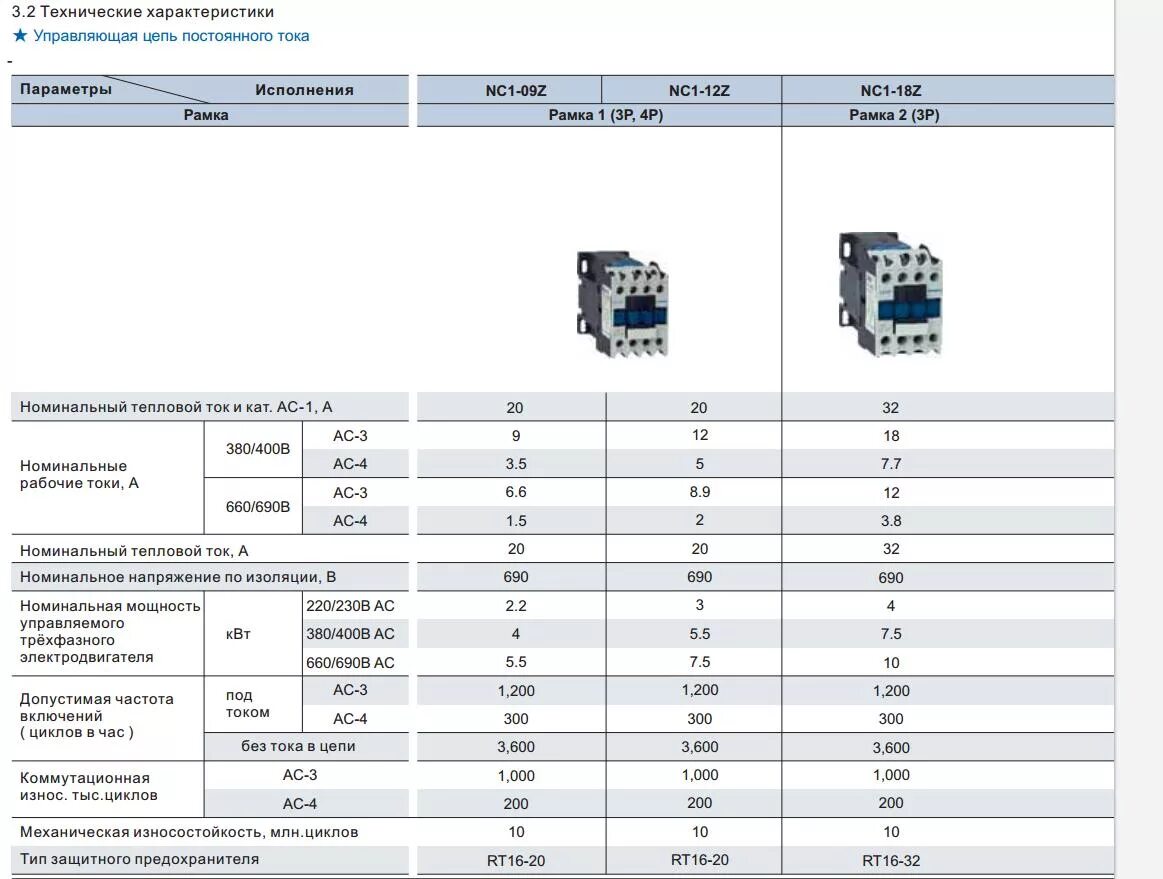1163x879 pixels.
Task: Click the 'Рамка 2 (3P)' cell
Action: click(894, 115)
